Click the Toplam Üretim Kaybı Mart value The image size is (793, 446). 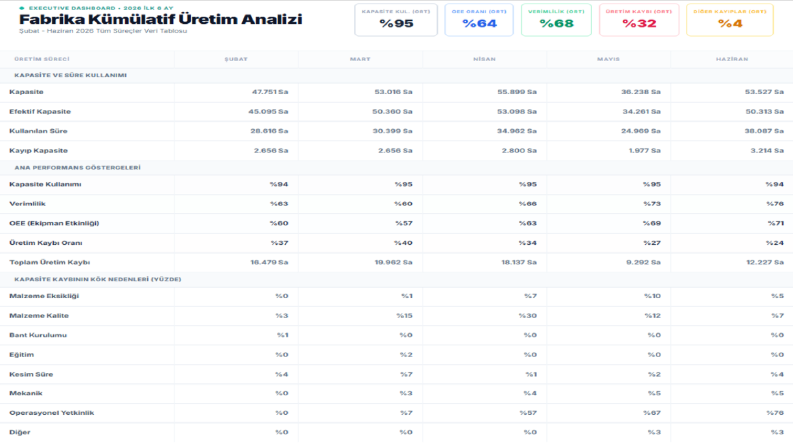pyautogui.click(x=393, y=262)
